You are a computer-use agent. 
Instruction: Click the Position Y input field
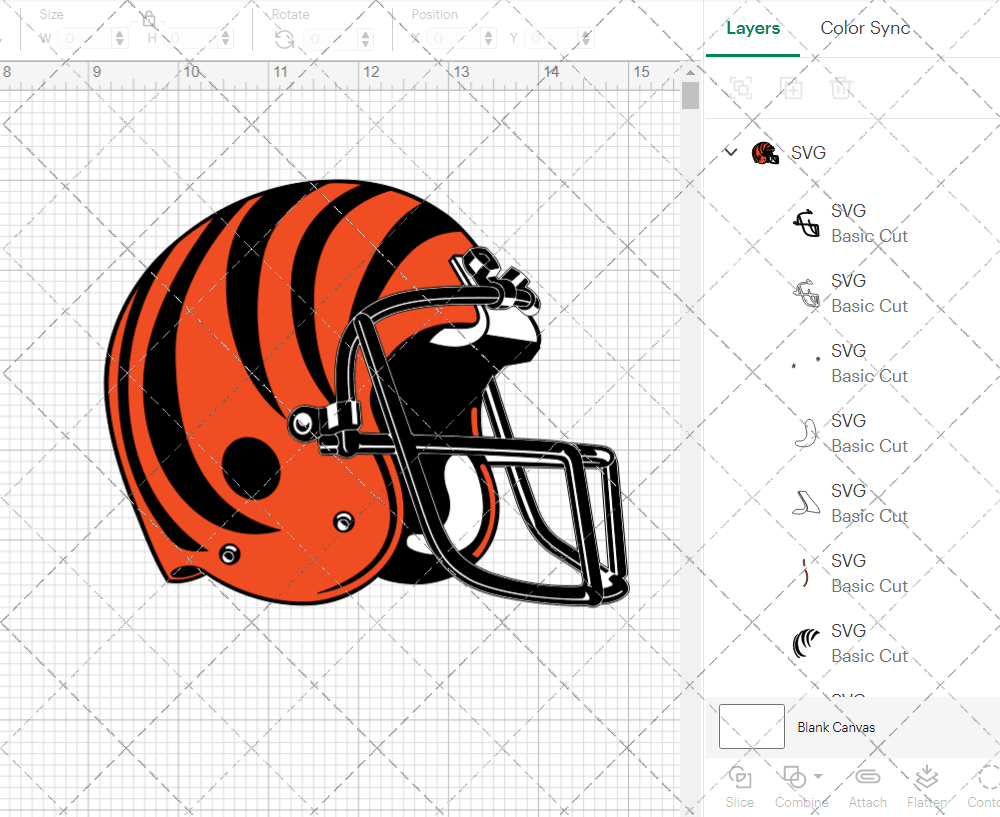(552, 38)
